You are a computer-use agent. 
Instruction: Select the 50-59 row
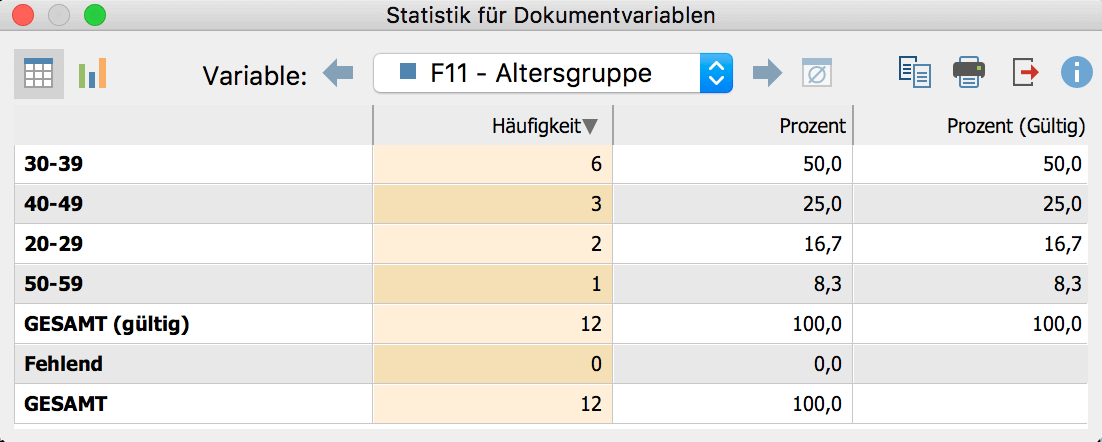pos(551,284)
